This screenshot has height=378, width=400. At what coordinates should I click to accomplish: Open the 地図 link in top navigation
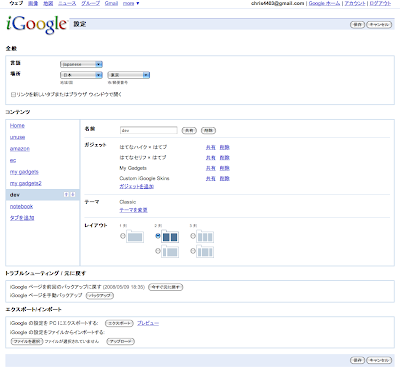(x=48, y=3)
